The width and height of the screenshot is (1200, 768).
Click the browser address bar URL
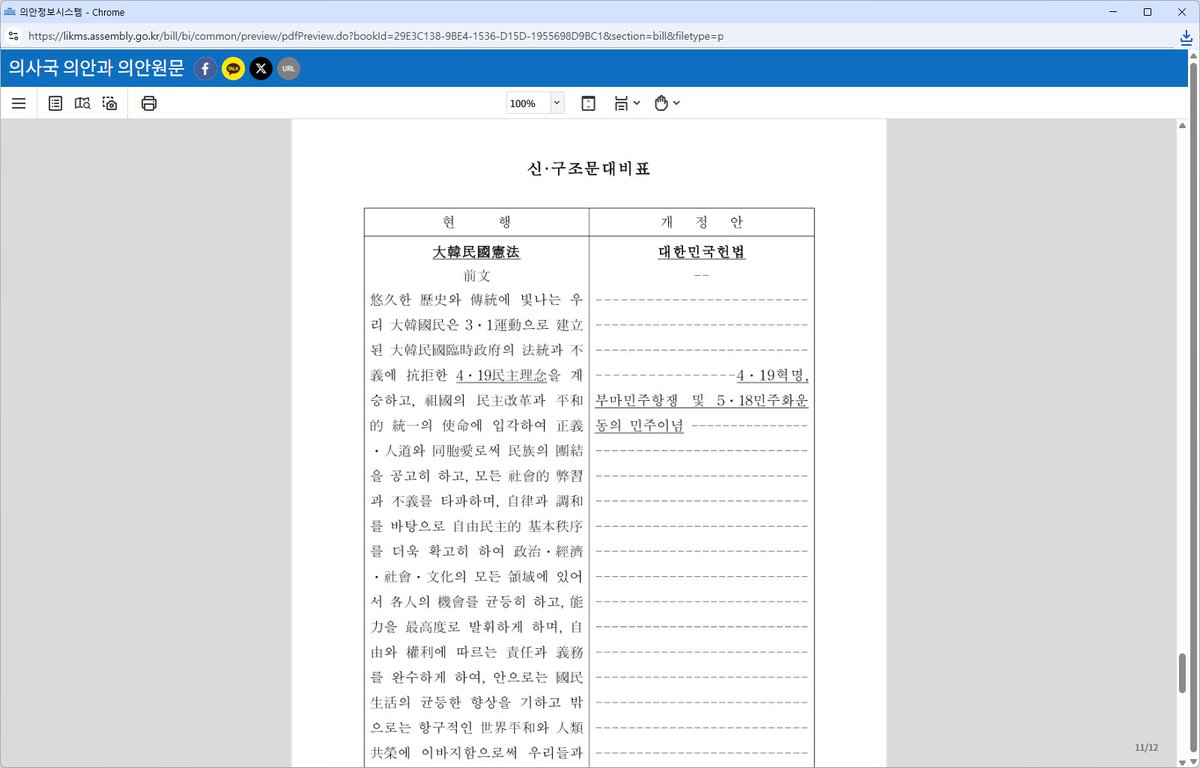coord(376,36)
